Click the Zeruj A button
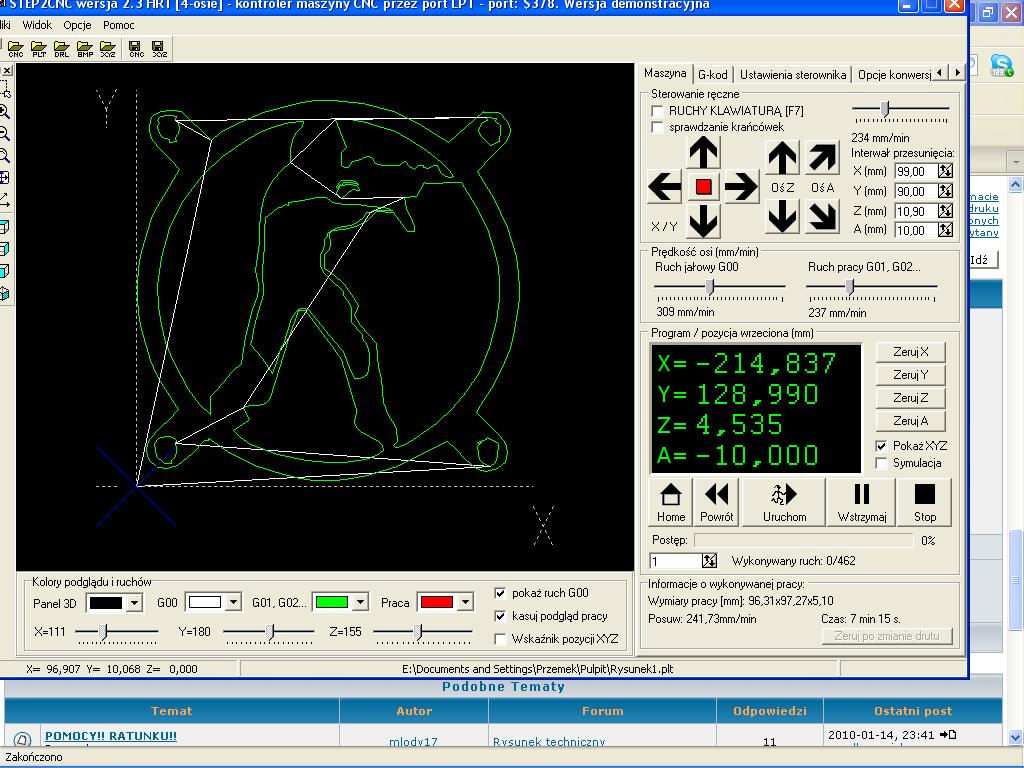The width and height of the screenshot is (1024, 768). [x=910, y=421]
